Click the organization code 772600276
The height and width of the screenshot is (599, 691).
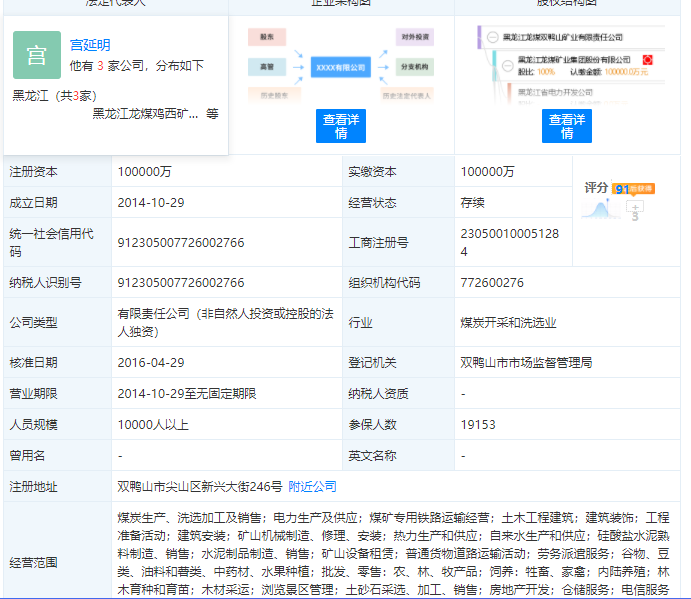click(492, 283)
